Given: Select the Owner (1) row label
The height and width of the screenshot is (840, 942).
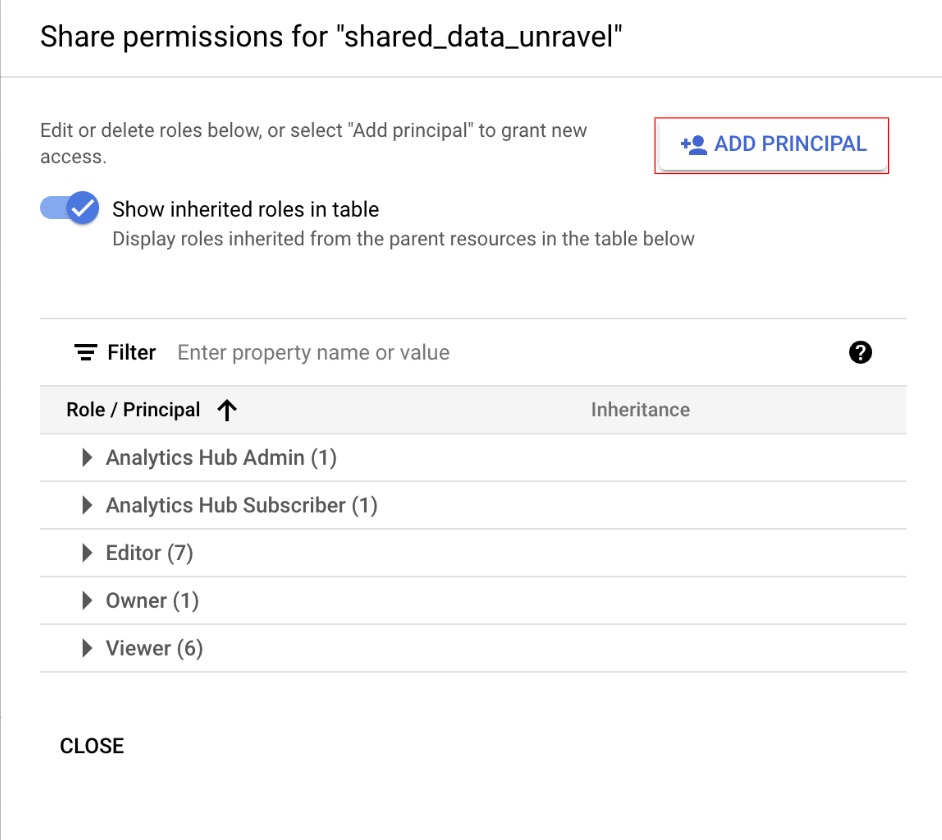Looking at the screenshot, I should [152, 601].
